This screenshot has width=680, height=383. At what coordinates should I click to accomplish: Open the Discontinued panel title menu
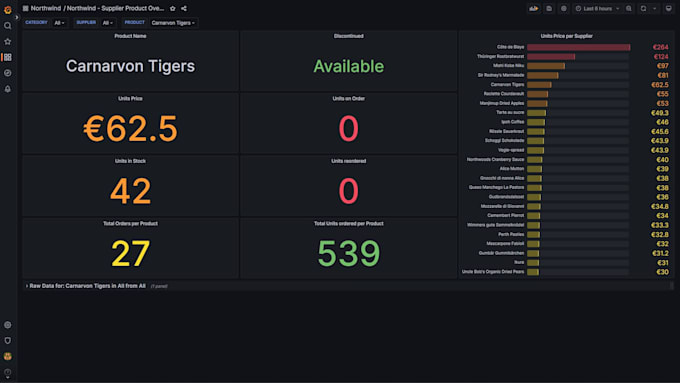[x=349, y=36]
